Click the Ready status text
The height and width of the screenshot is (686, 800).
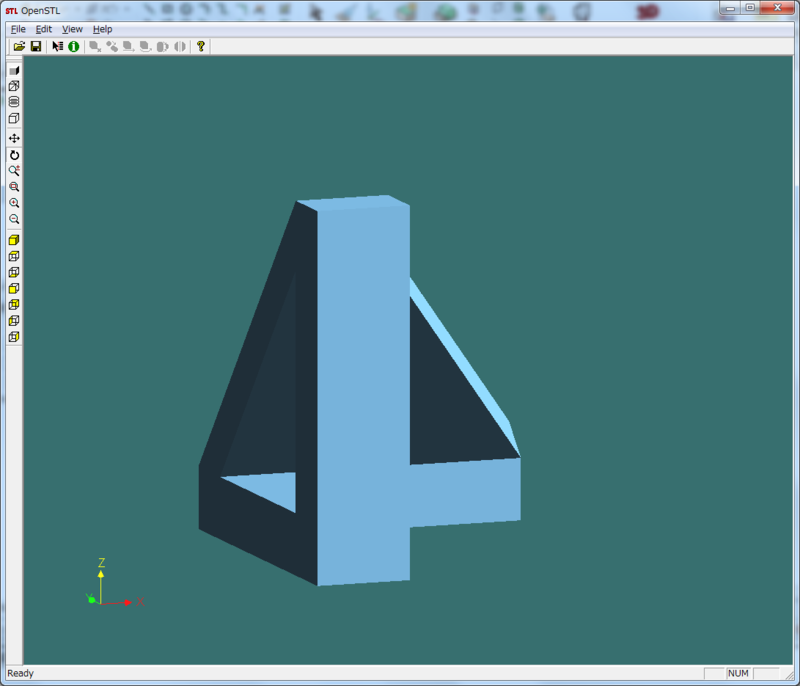click(20, 673)
